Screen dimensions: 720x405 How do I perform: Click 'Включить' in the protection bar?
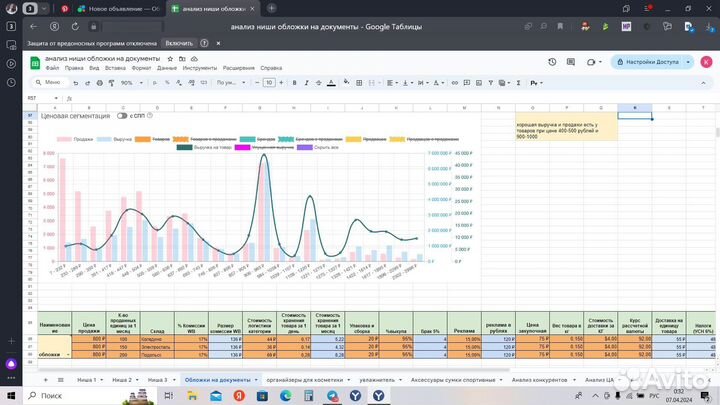click(179, 43)
